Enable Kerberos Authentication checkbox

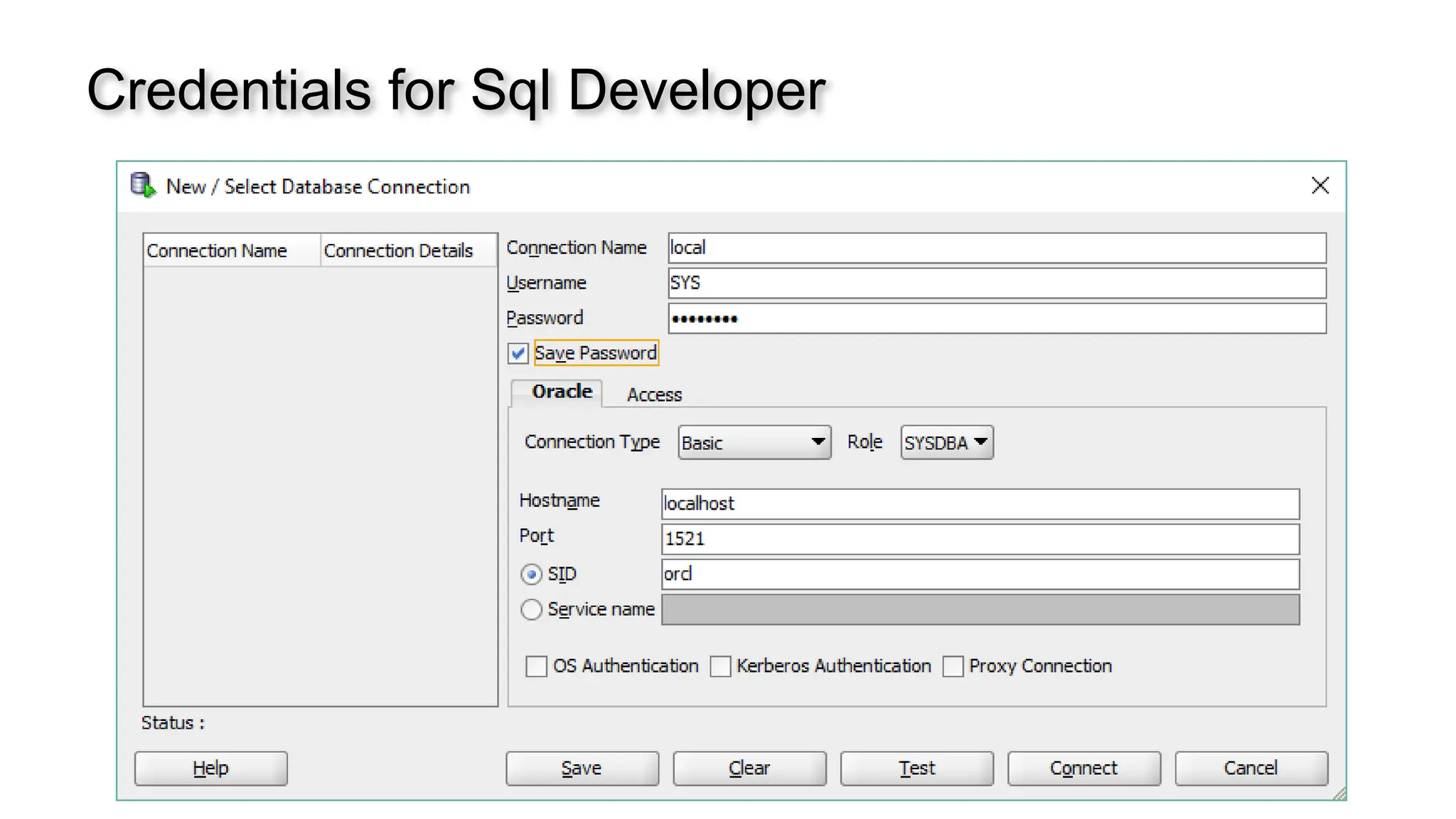tap(720, 666)
